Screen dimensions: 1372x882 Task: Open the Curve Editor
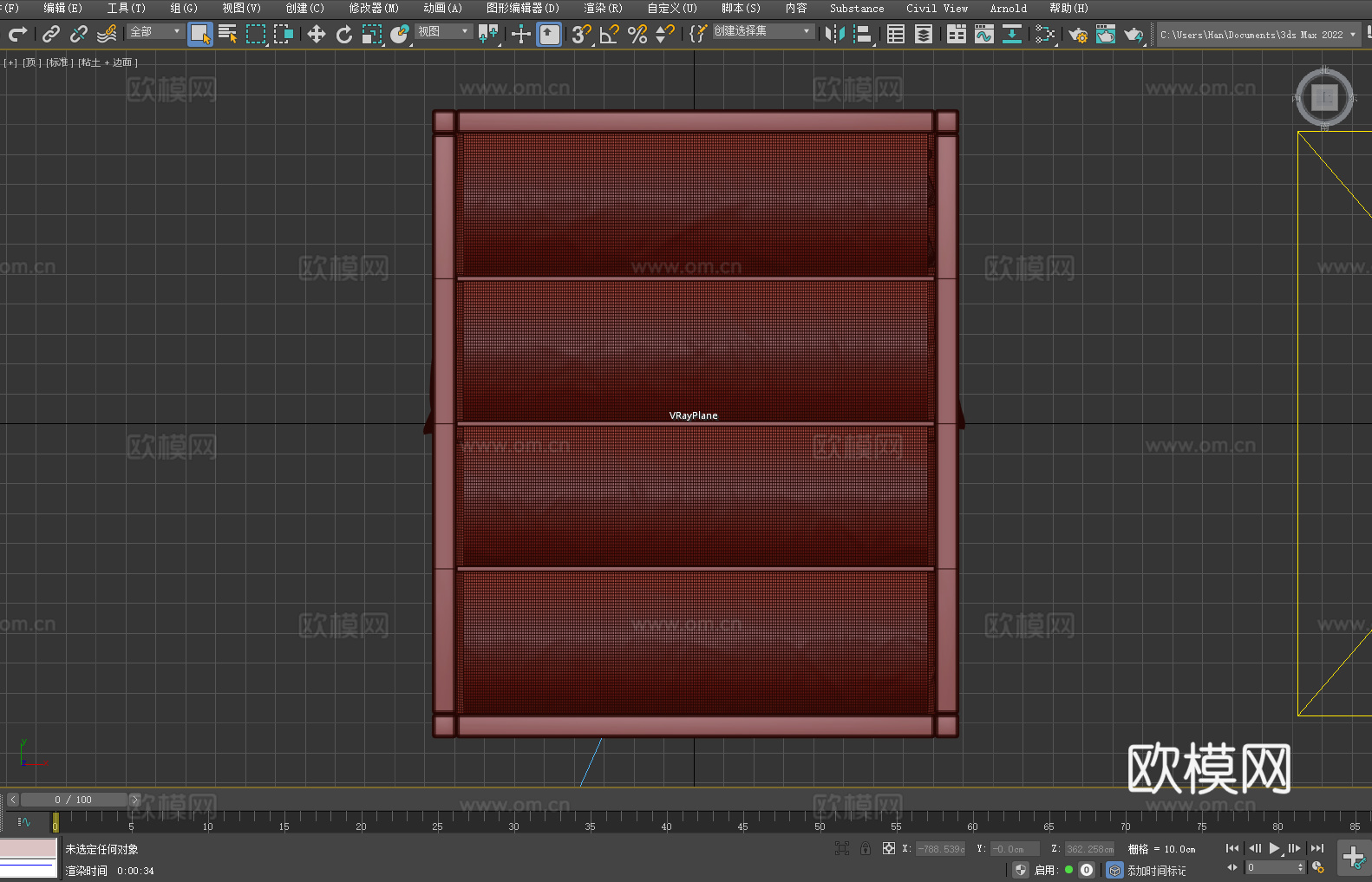[983, 34]
